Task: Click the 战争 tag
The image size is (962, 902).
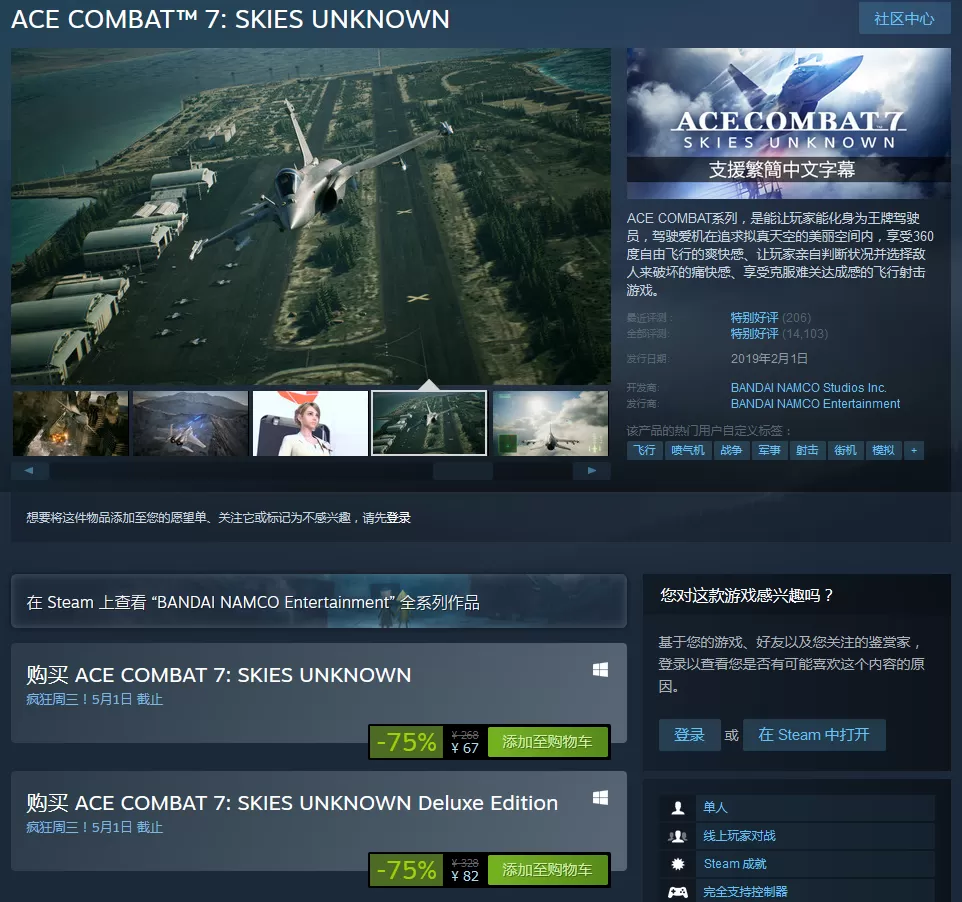Action: 731,450
